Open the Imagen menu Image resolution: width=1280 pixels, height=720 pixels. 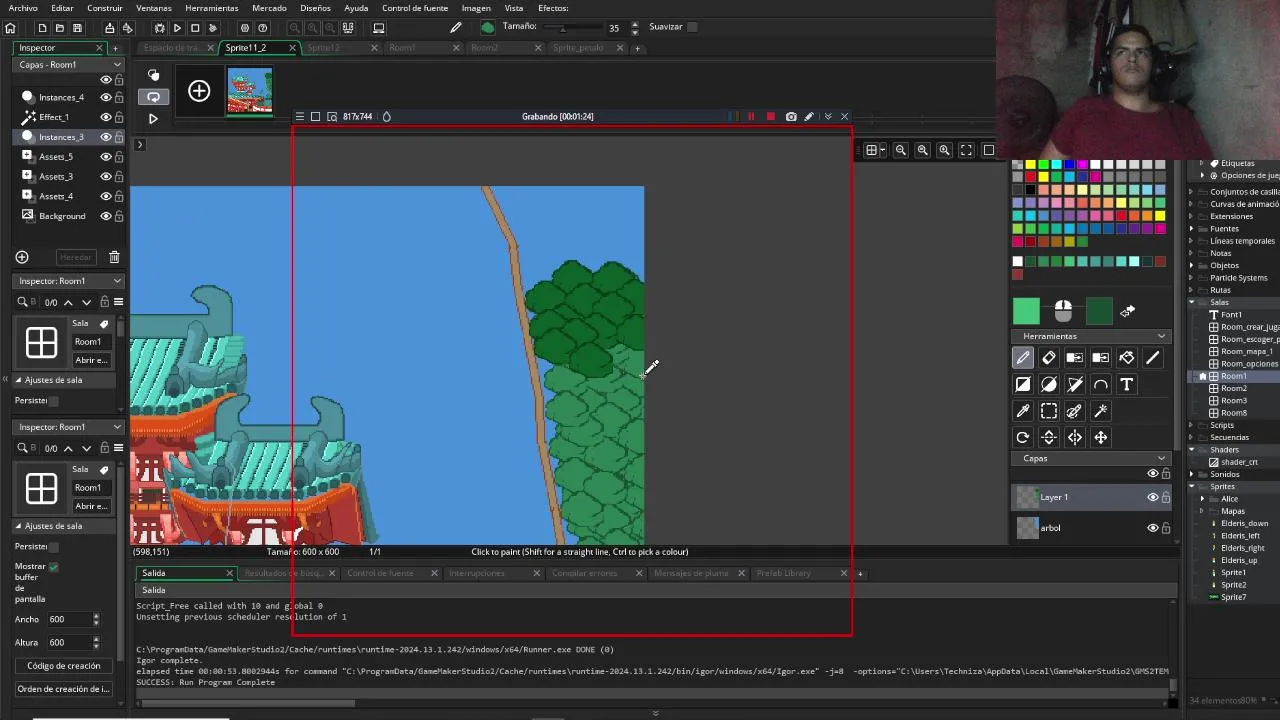point(476,8)
